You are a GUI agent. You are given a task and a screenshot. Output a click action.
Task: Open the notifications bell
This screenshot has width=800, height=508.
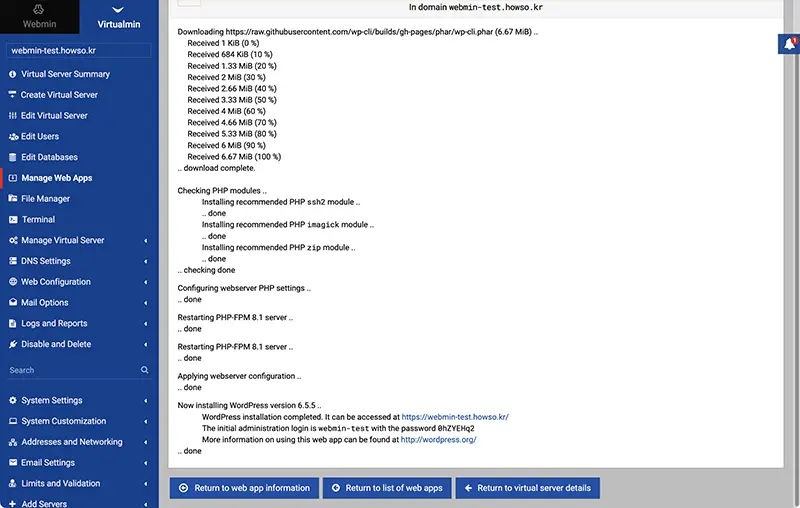pyautogui.click(x=789, y=44)
